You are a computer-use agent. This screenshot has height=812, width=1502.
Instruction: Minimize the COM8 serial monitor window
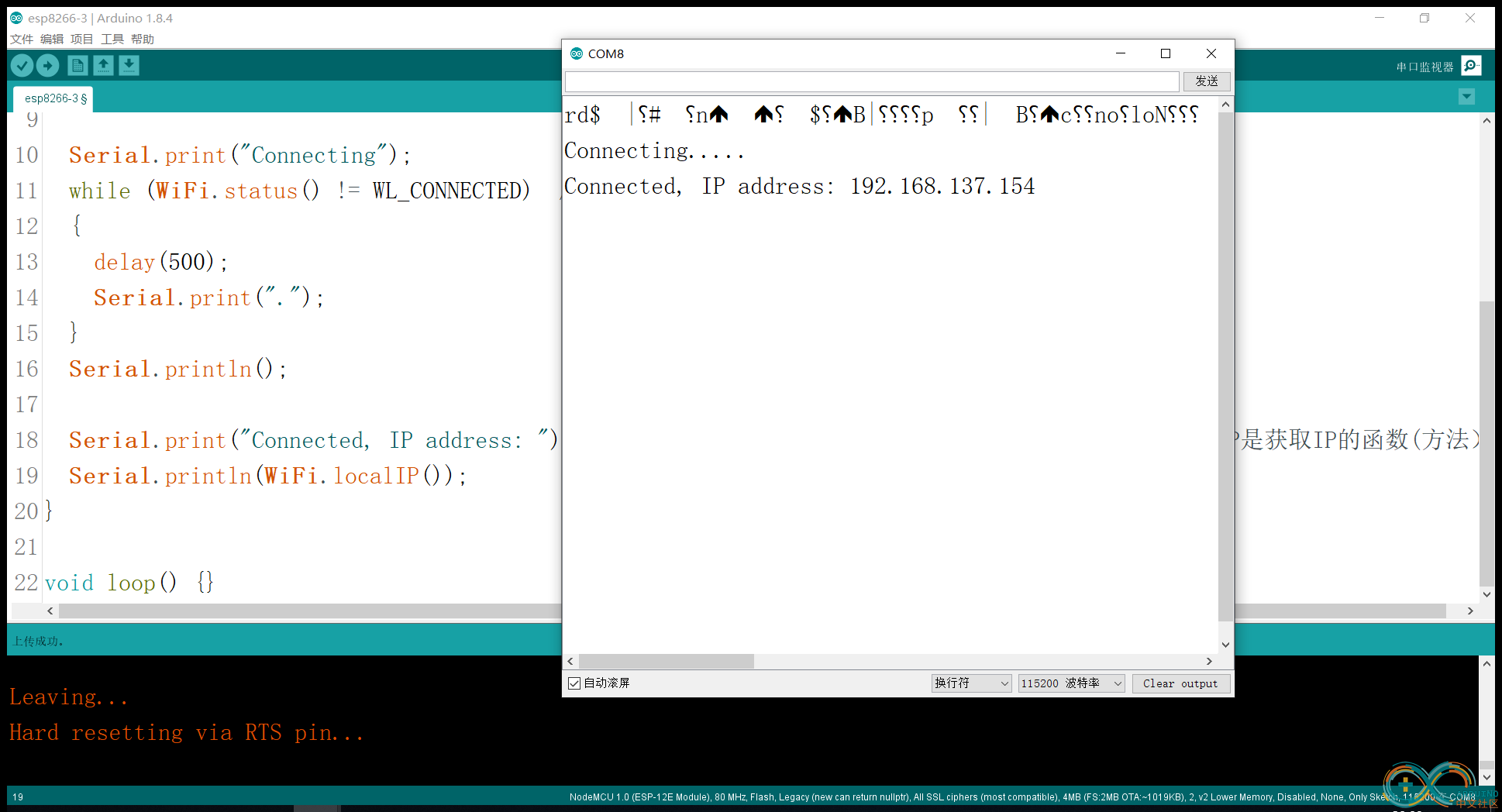(1120, 53)
